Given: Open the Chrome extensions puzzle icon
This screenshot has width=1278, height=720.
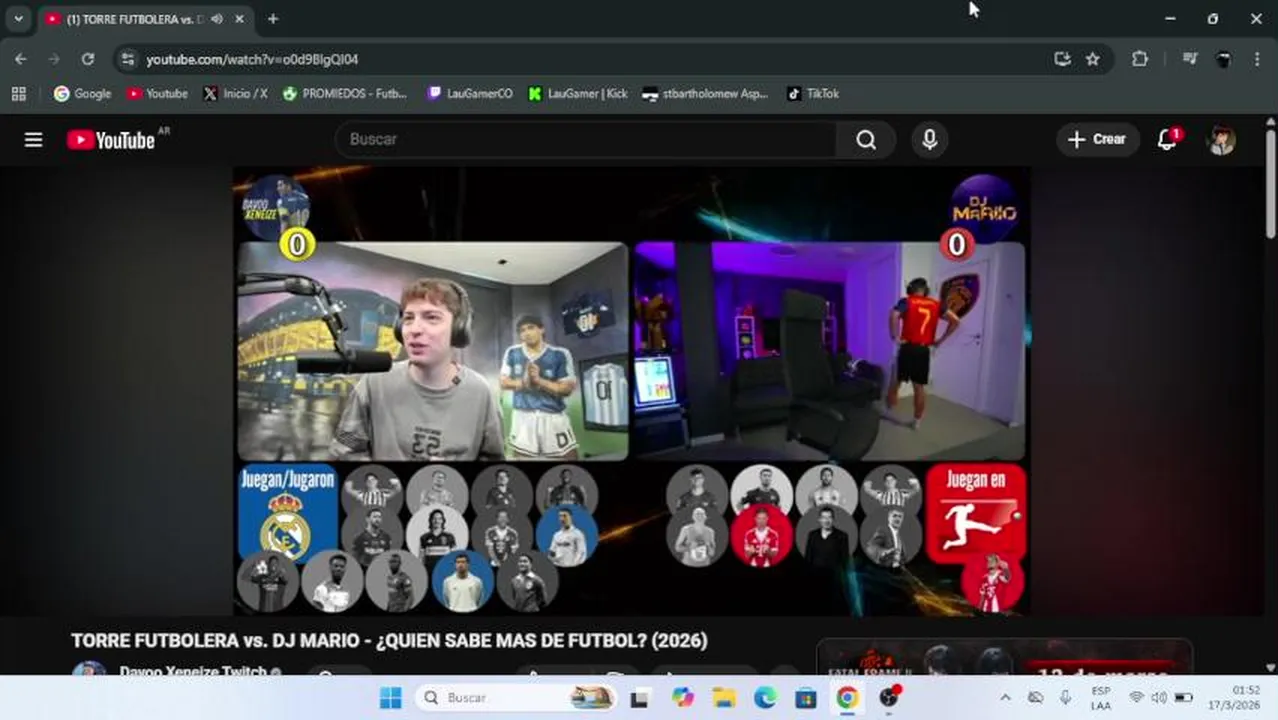Looking at the screenshot, I should click(x=1140, y=59).
